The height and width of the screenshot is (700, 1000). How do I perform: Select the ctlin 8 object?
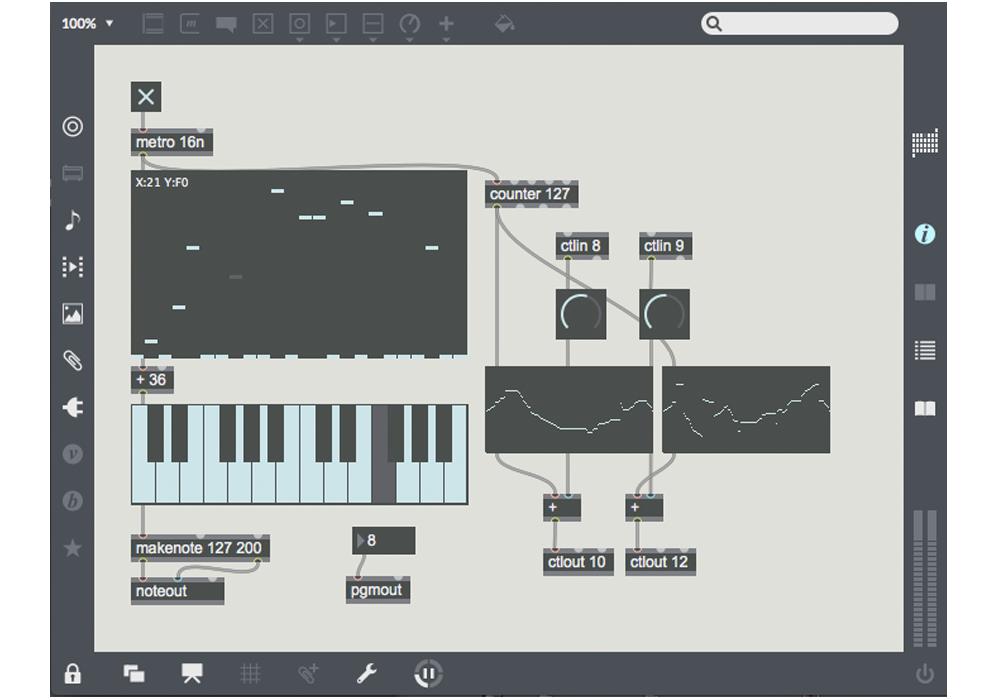pos(582,246)
